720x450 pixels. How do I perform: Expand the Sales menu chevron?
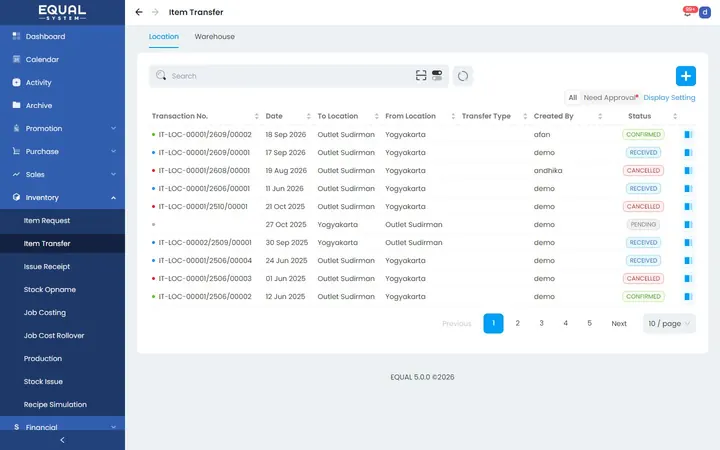pyautogui.click(x=113, y=174)
